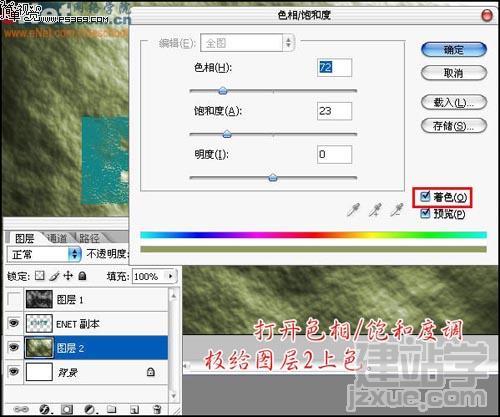Click the 取消 cancel button
Screen dimensions: 500x417
click(x=454, y=73)
